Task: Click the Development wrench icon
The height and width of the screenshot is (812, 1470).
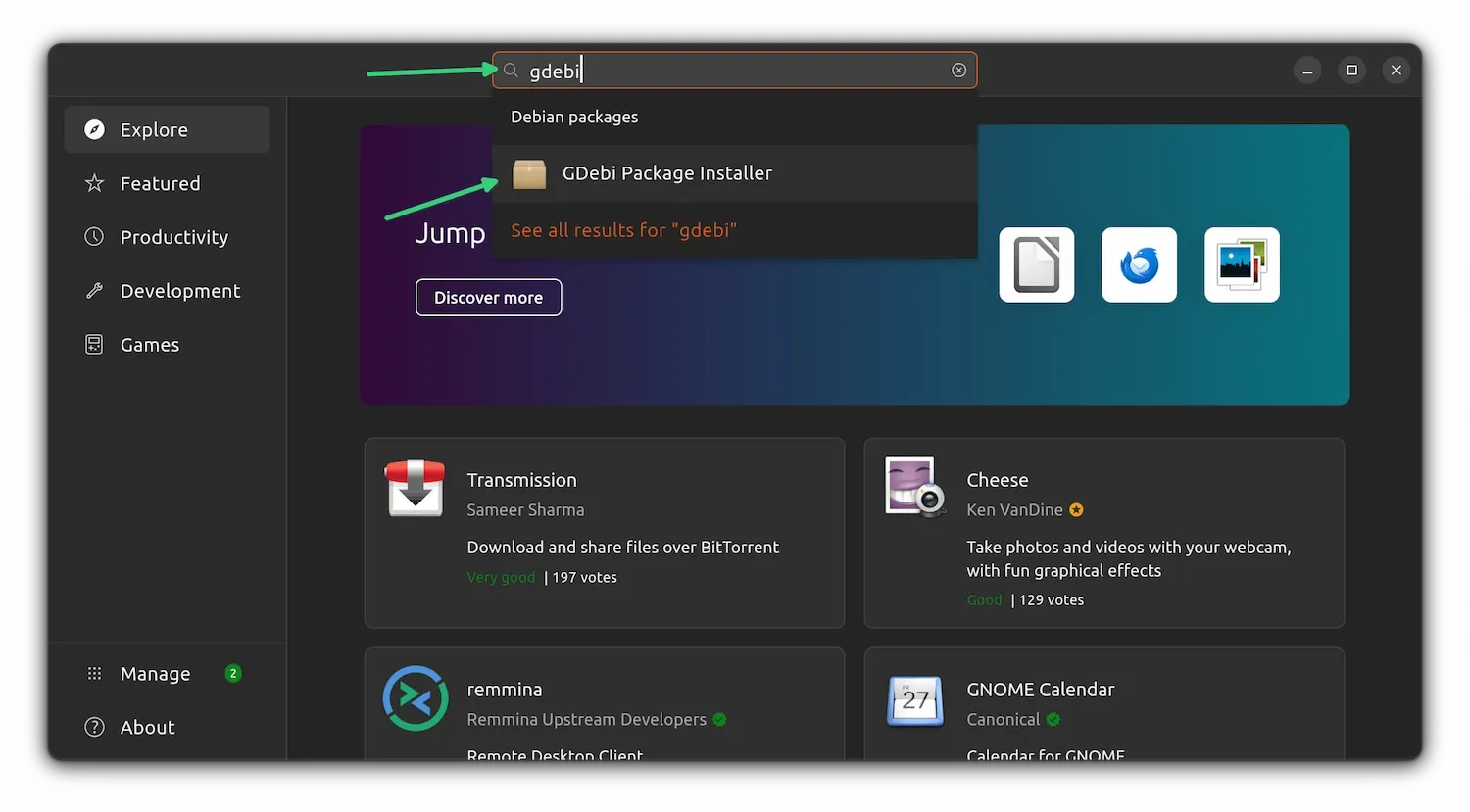Action: (x=94, y=291)
